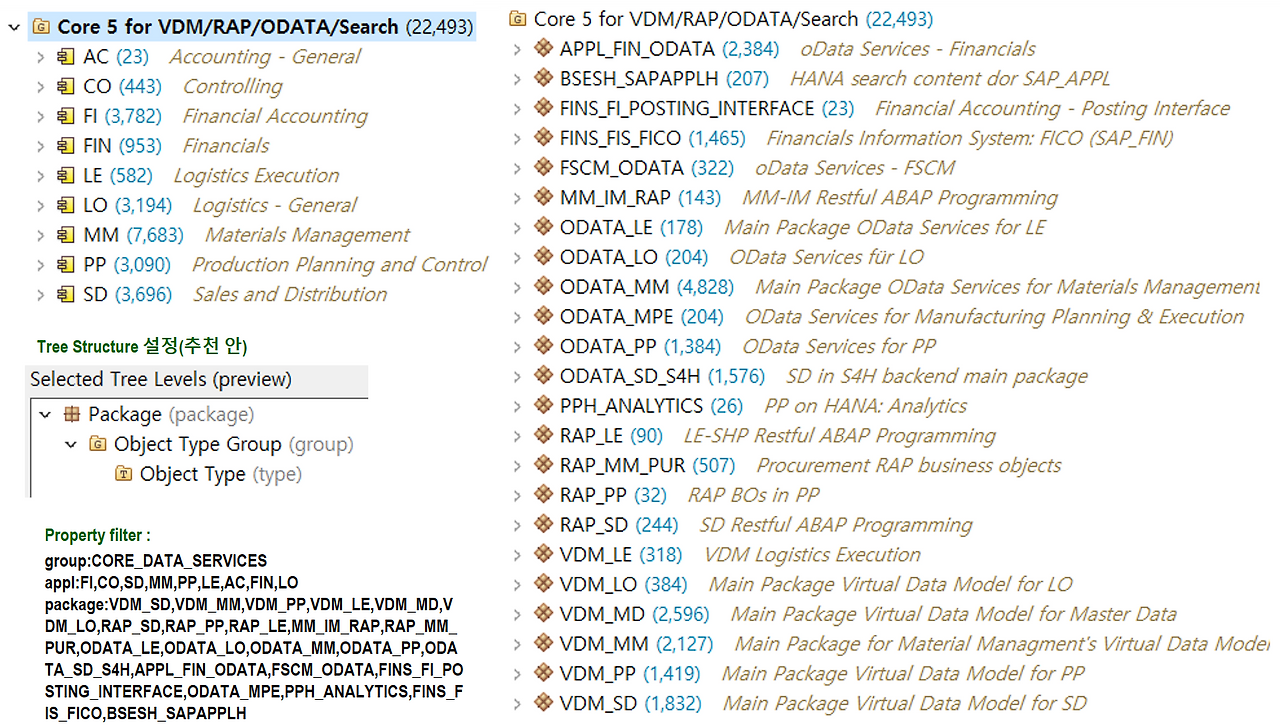Expand the RAP_LE package node
The height and width of the screenshot is (727, 1280).
pyautogui.click(x=517, y=436)
